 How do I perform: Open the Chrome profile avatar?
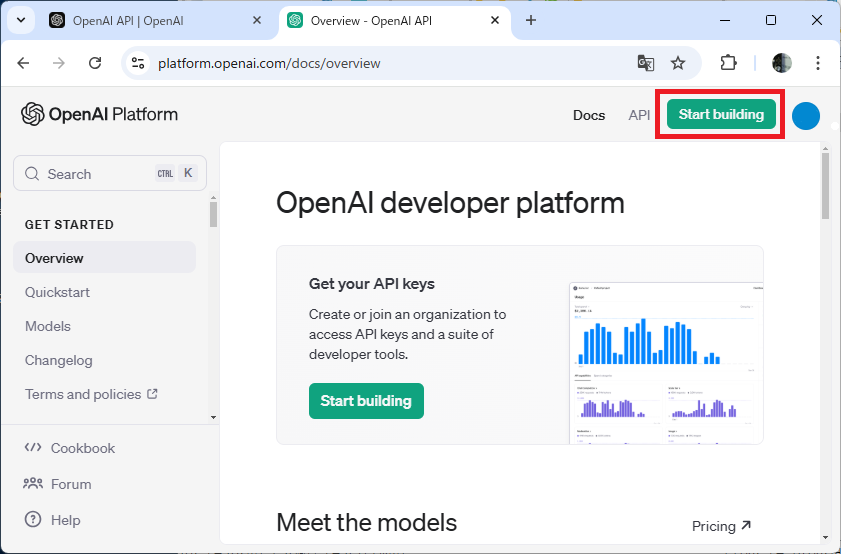(781, 63)
